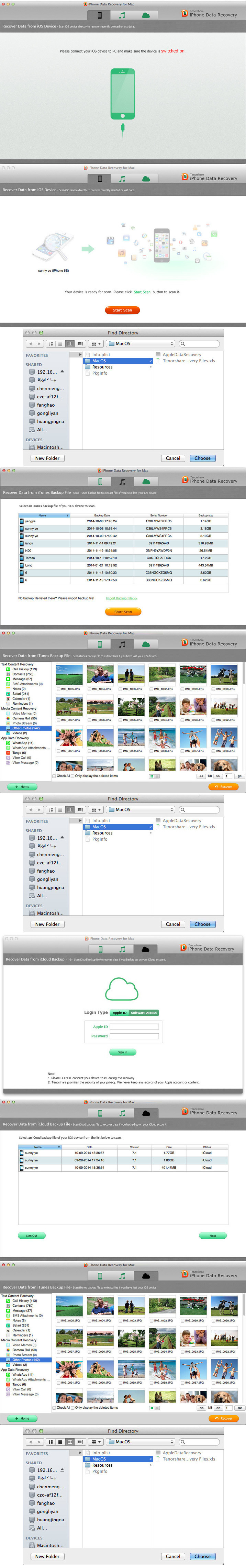Click the green iPhone illustration

tap(122, 94)
